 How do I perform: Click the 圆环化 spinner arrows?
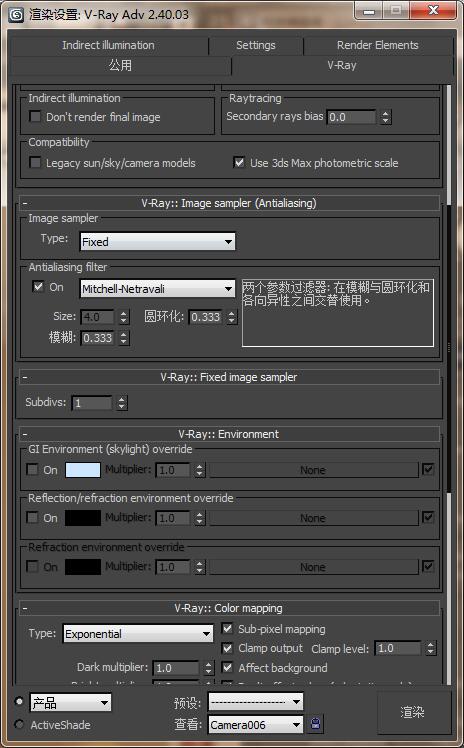(232, 317)
